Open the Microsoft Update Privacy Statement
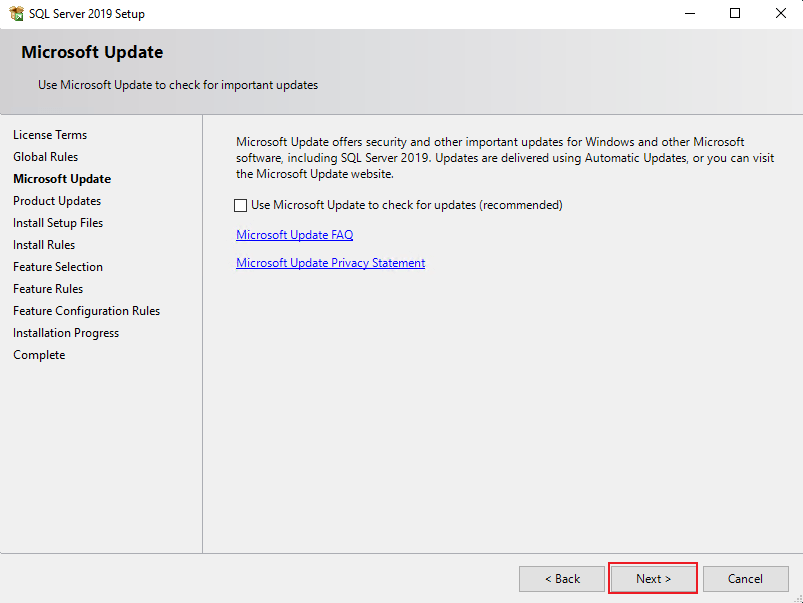The width and height of the screenshot is (803, 603). 330,262
